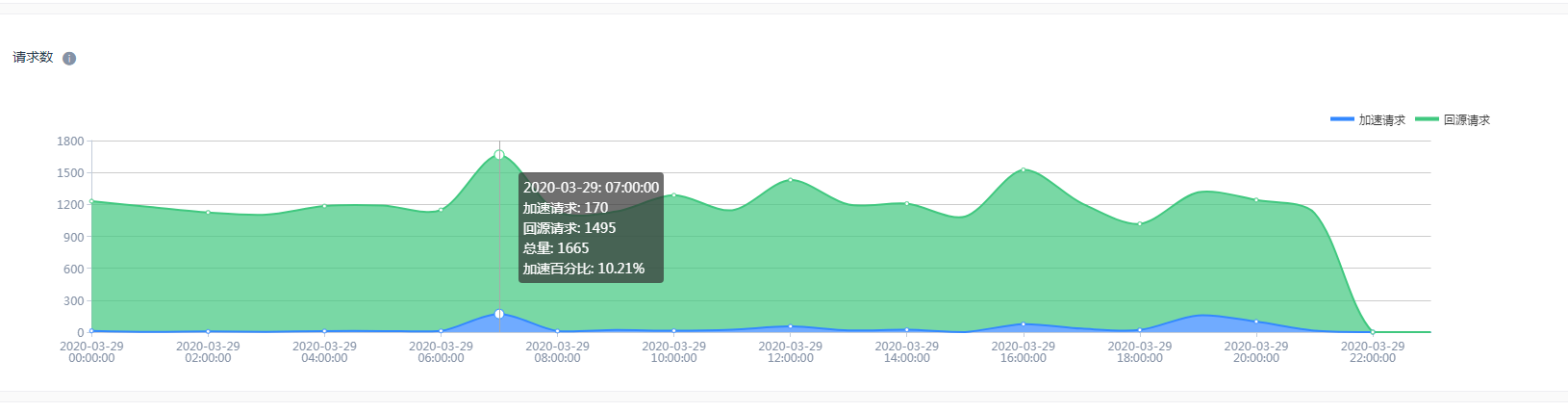This screenshot has width=1568, height=412.
Task: Select highlighted blue data point at 07:00
Action: pyautogui.click(x=499, y=314)
